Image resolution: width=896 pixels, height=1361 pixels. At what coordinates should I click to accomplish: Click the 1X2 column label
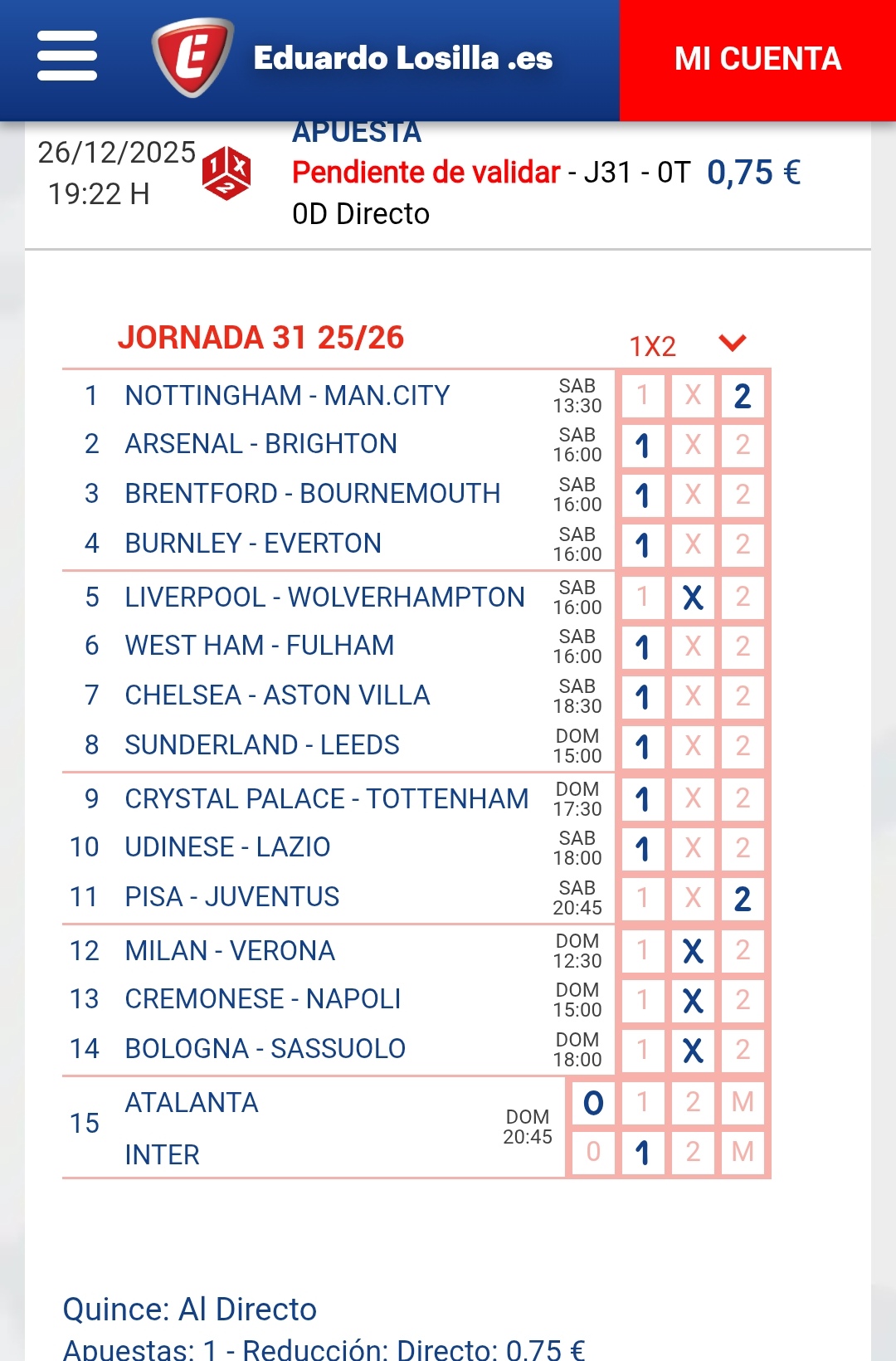coord(653,346)
